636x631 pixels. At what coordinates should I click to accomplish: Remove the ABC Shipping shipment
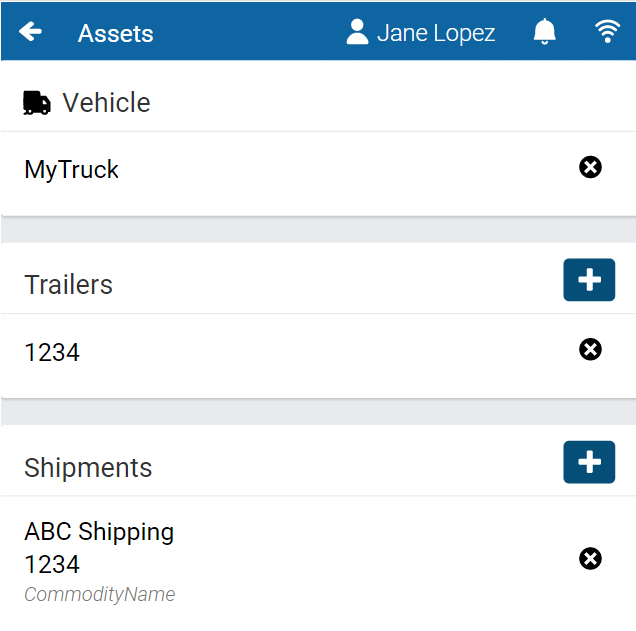(590, 558)
